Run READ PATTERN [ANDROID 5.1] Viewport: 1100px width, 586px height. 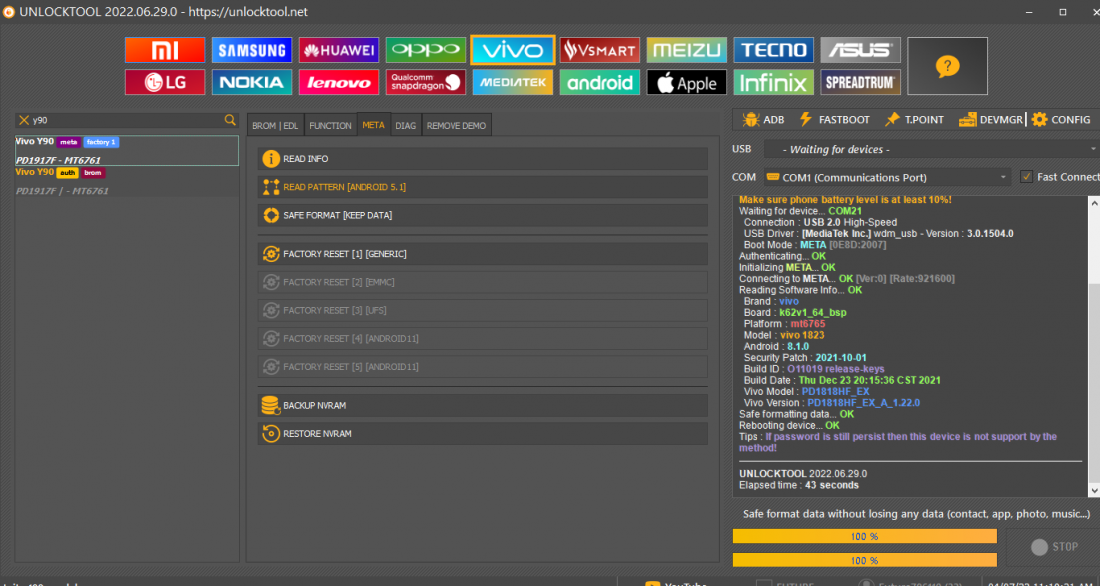tap(483, 187)
